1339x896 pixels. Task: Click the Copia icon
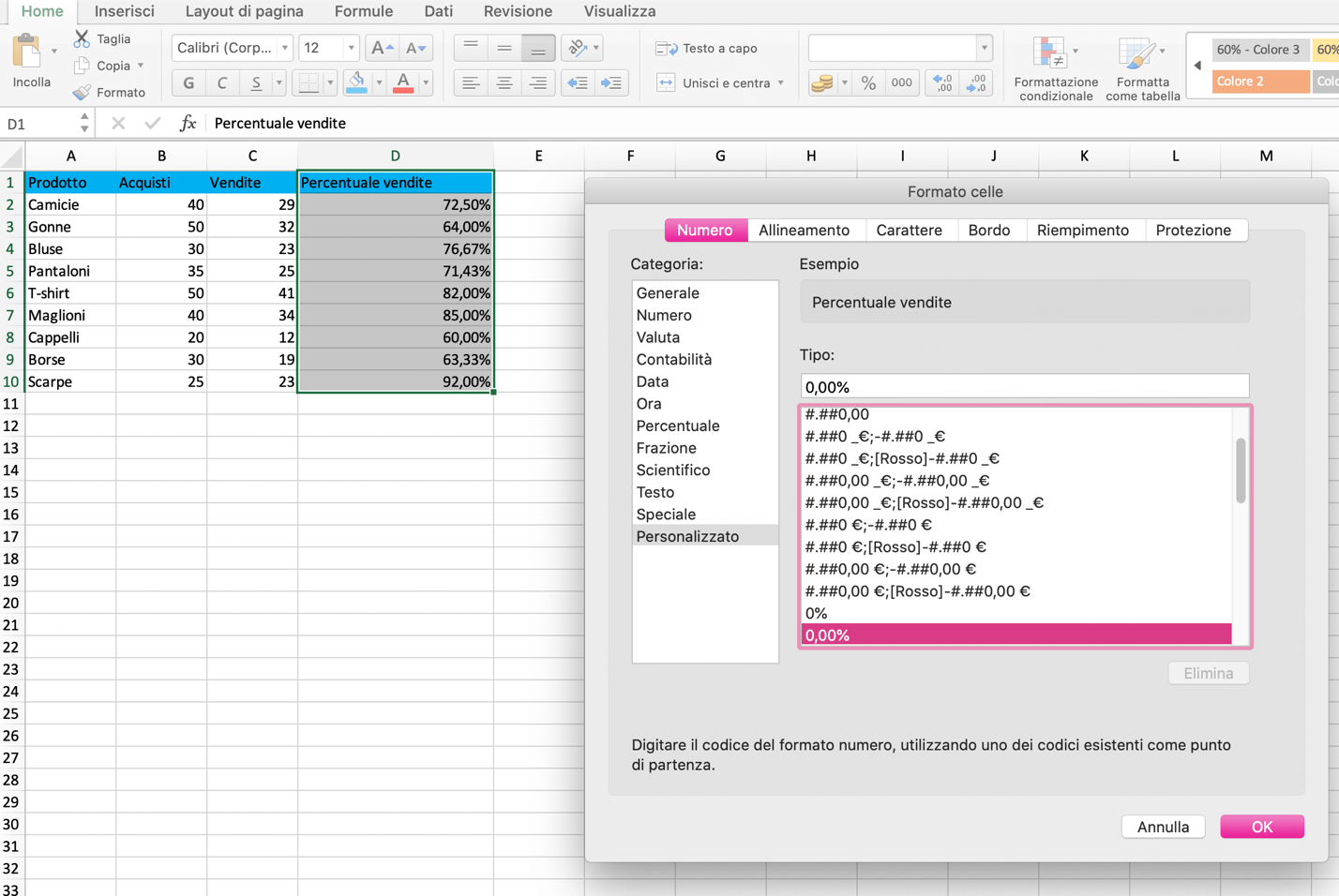(83, 66)
